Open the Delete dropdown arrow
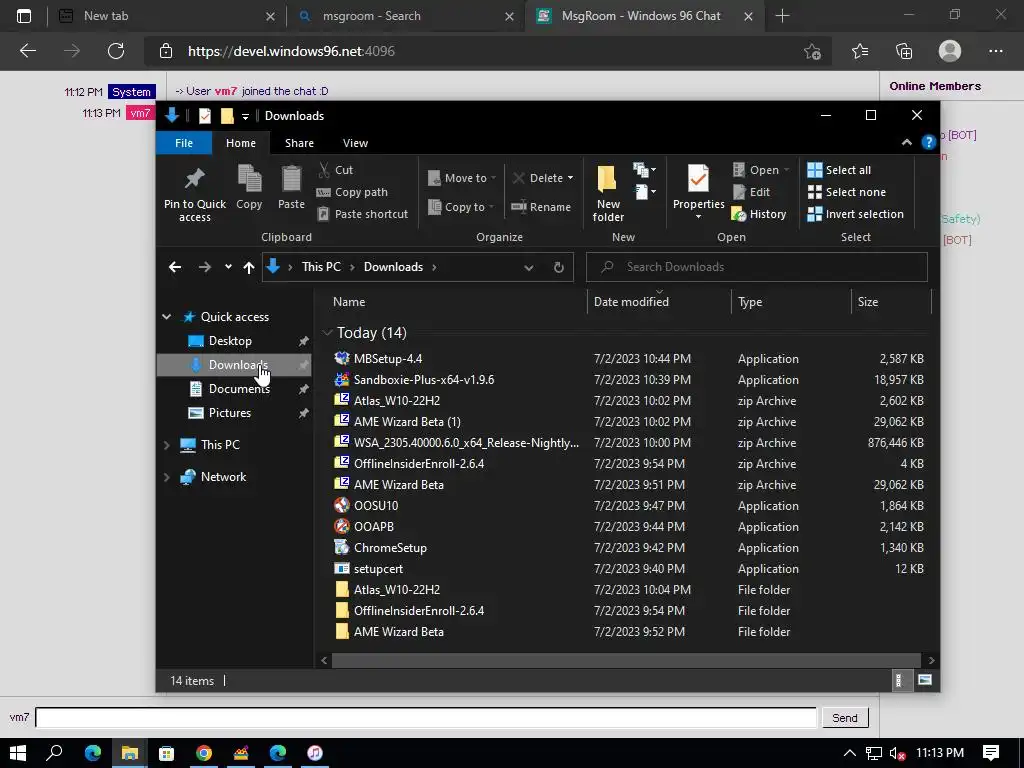The height and width of the screenshot is (768, 1024). 570,178
